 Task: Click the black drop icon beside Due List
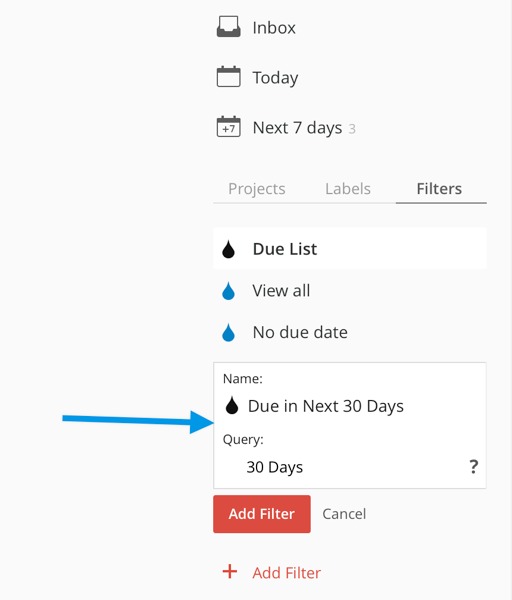(x=228, y=249)
